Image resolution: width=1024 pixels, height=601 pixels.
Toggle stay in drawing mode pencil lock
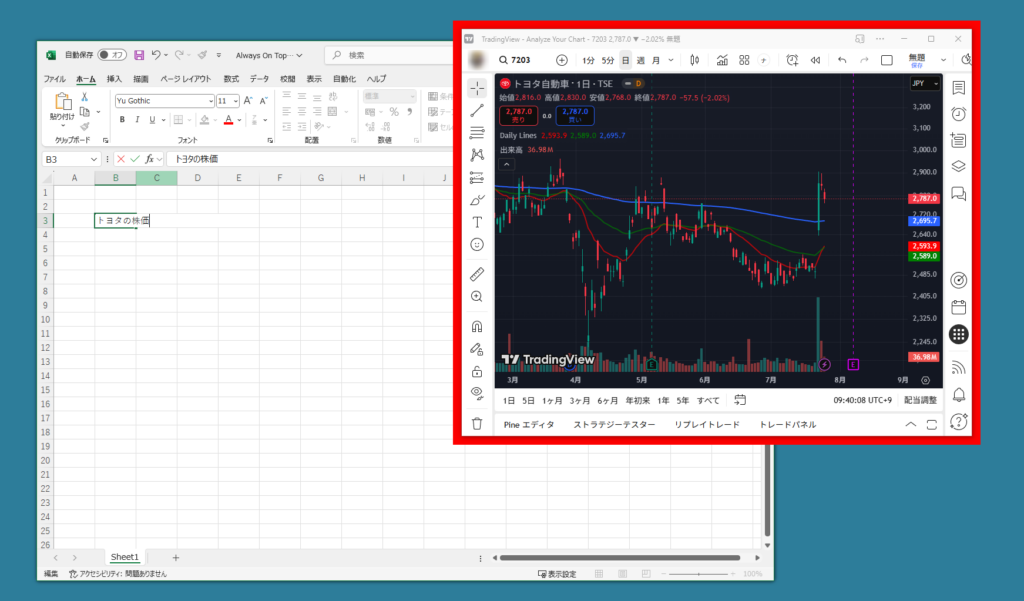[x=477, y=349]
